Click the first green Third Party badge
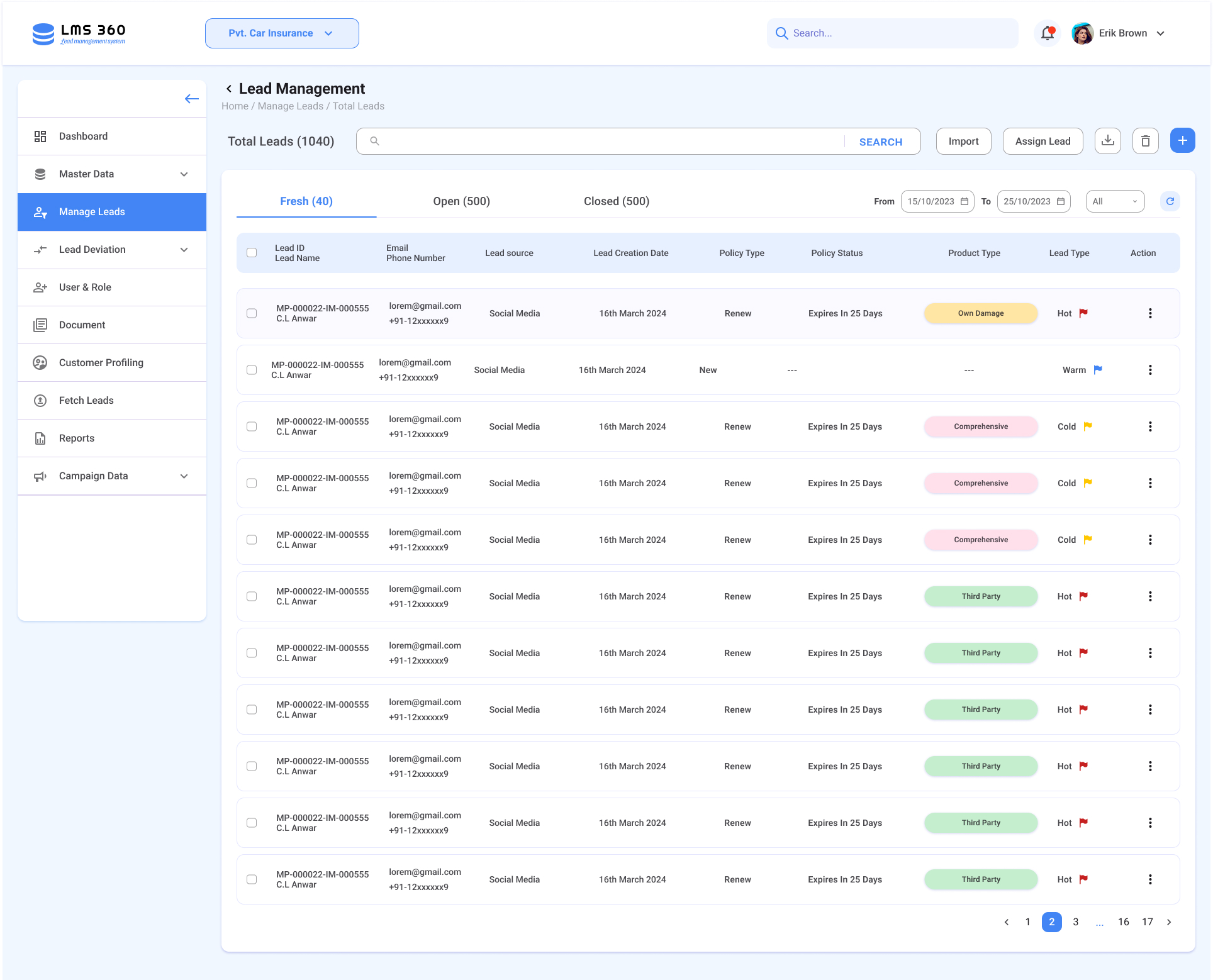Screen dimensions: 1213x980 click(x=981, y=596)
